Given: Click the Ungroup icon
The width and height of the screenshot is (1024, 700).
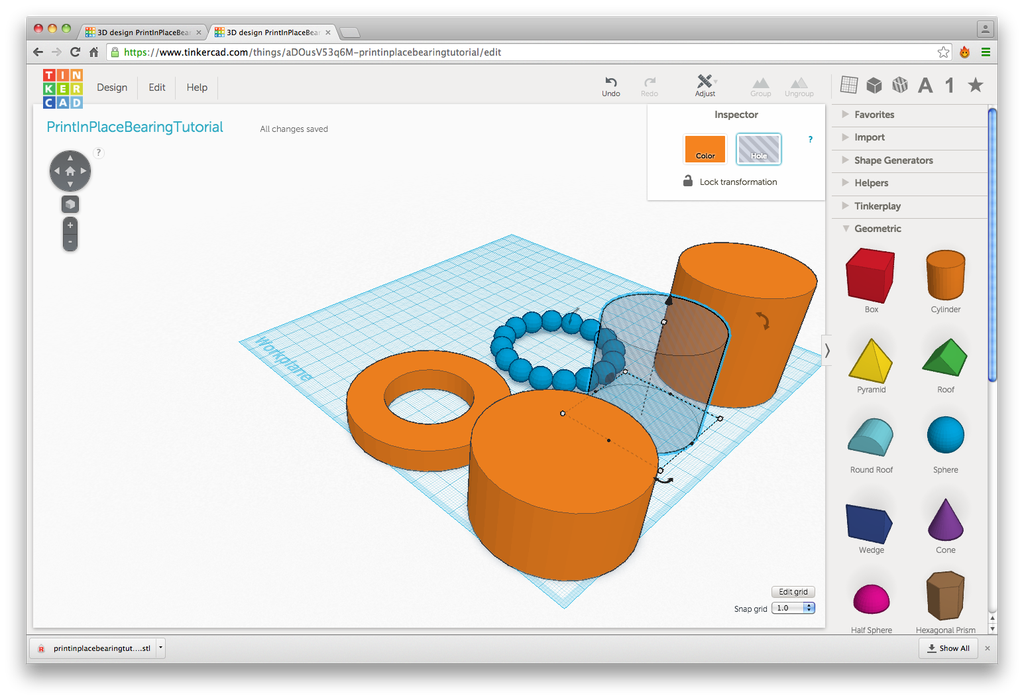Looking at the screenshot, I should click(x=799, y=87).
